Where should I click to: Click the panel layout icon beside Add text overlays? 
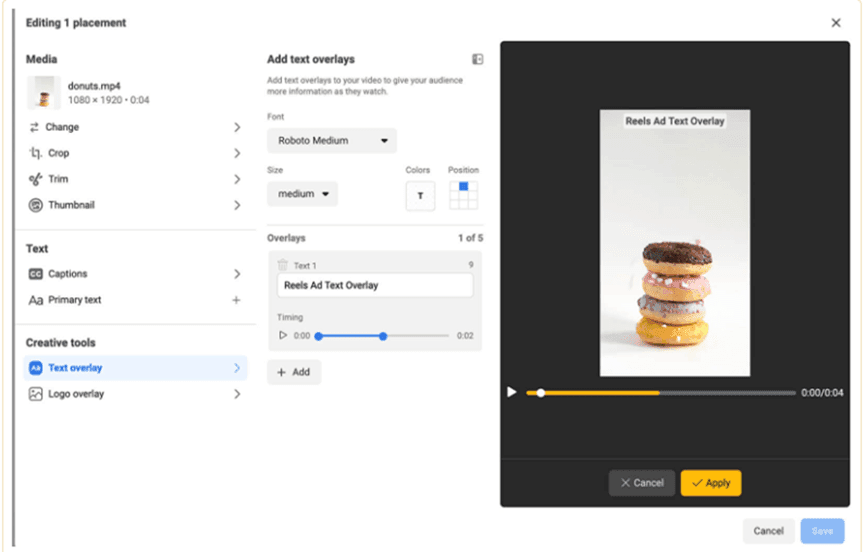pos(478,60)
